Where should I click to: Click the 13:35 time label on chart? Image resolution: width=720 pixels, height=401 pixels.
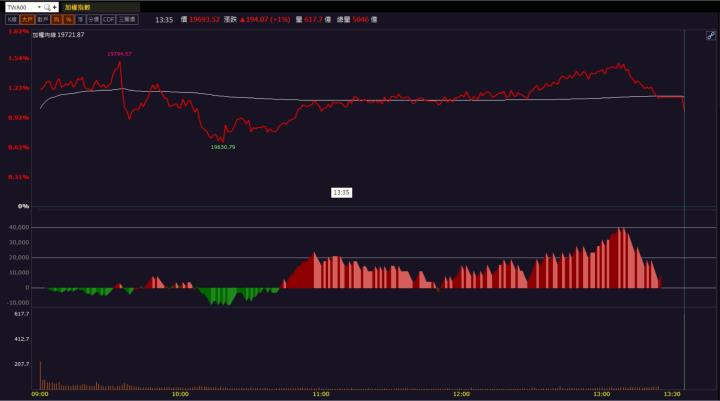341,191
